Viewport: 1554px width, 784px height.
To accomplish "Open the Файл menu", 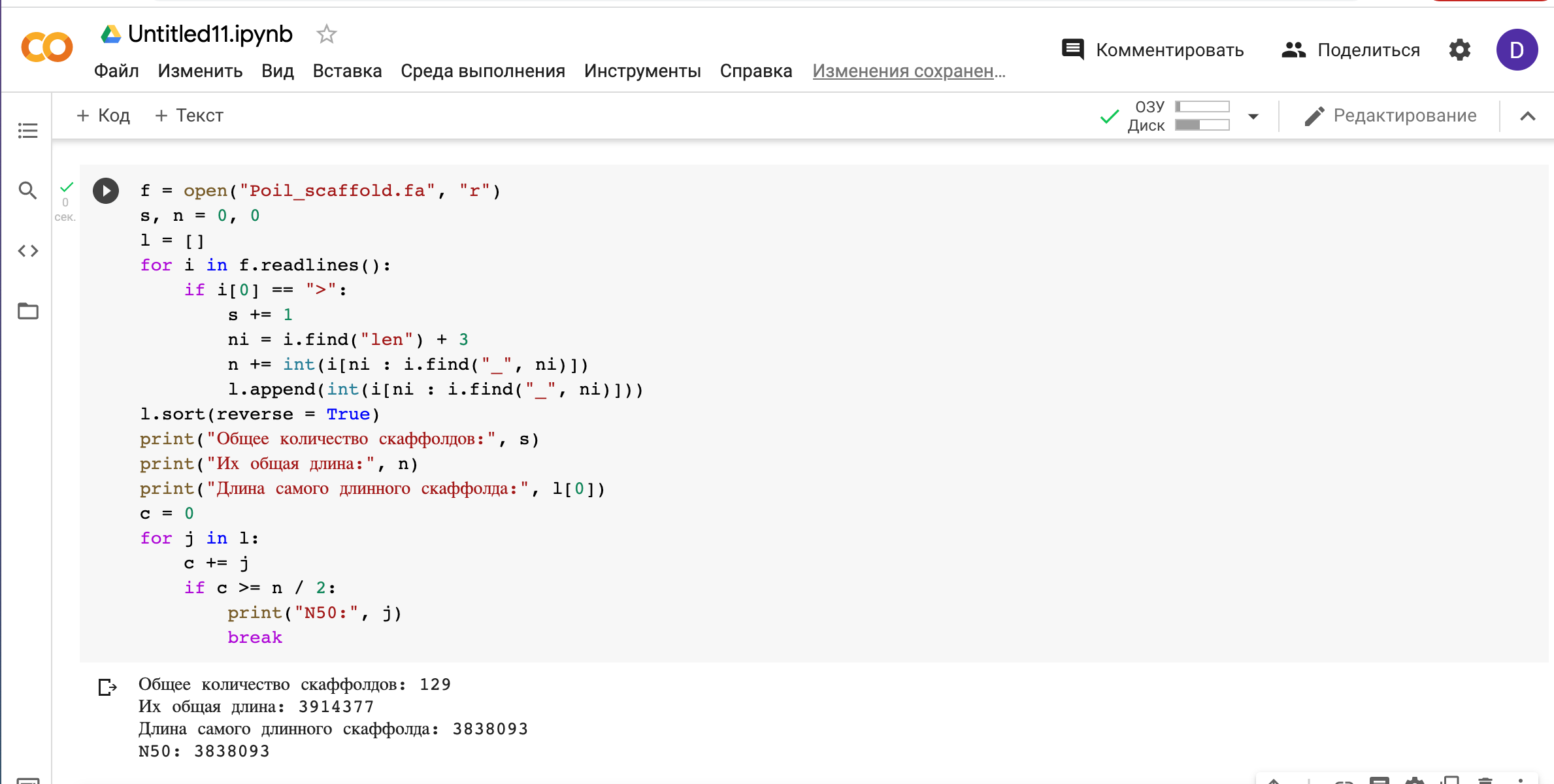I will tap(116, 71).
